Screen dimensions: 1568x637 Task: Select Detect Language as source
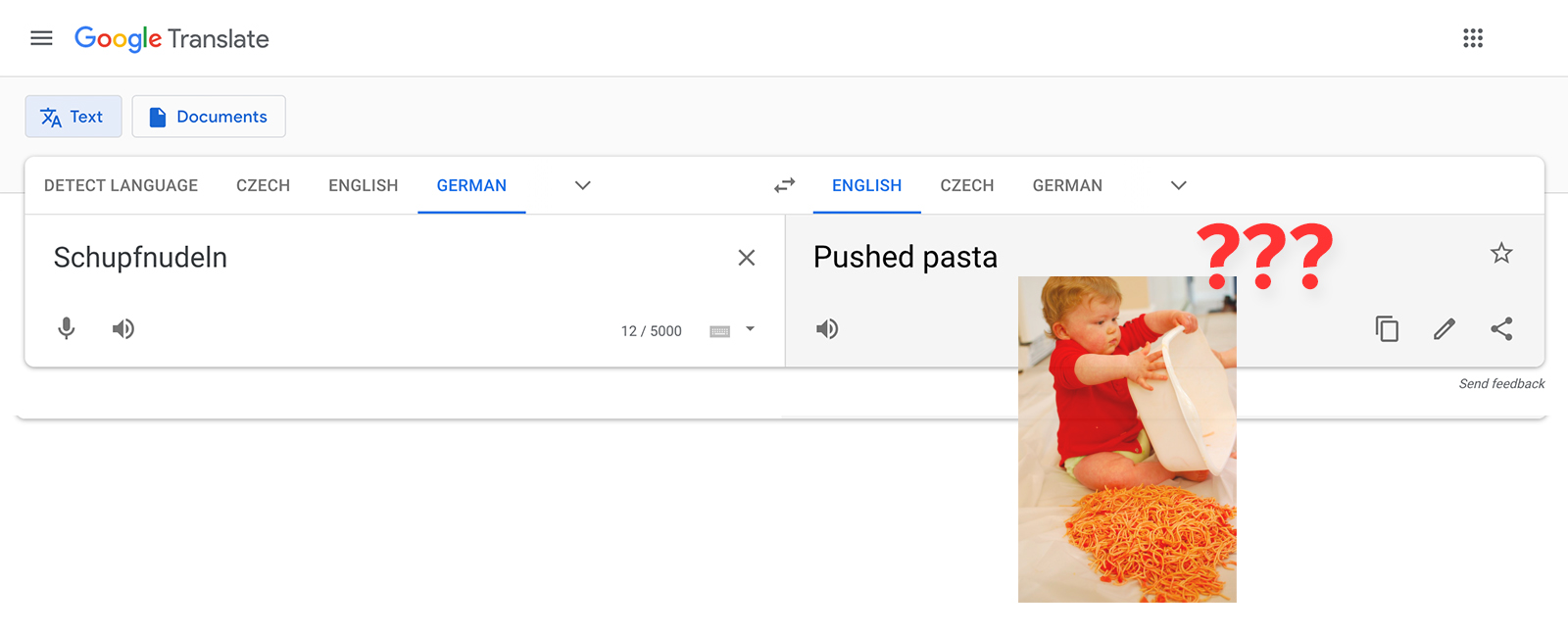click(x=121, y=185)
